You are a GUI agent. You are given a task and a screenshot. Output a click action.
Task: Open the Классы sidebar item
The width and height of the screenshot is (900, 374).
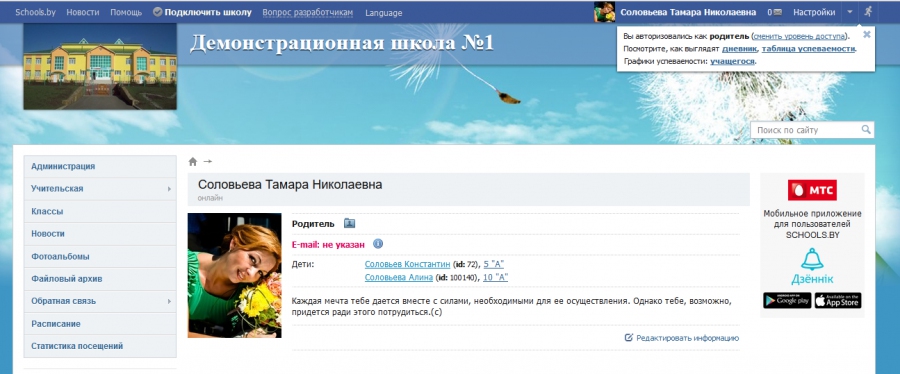100,211
